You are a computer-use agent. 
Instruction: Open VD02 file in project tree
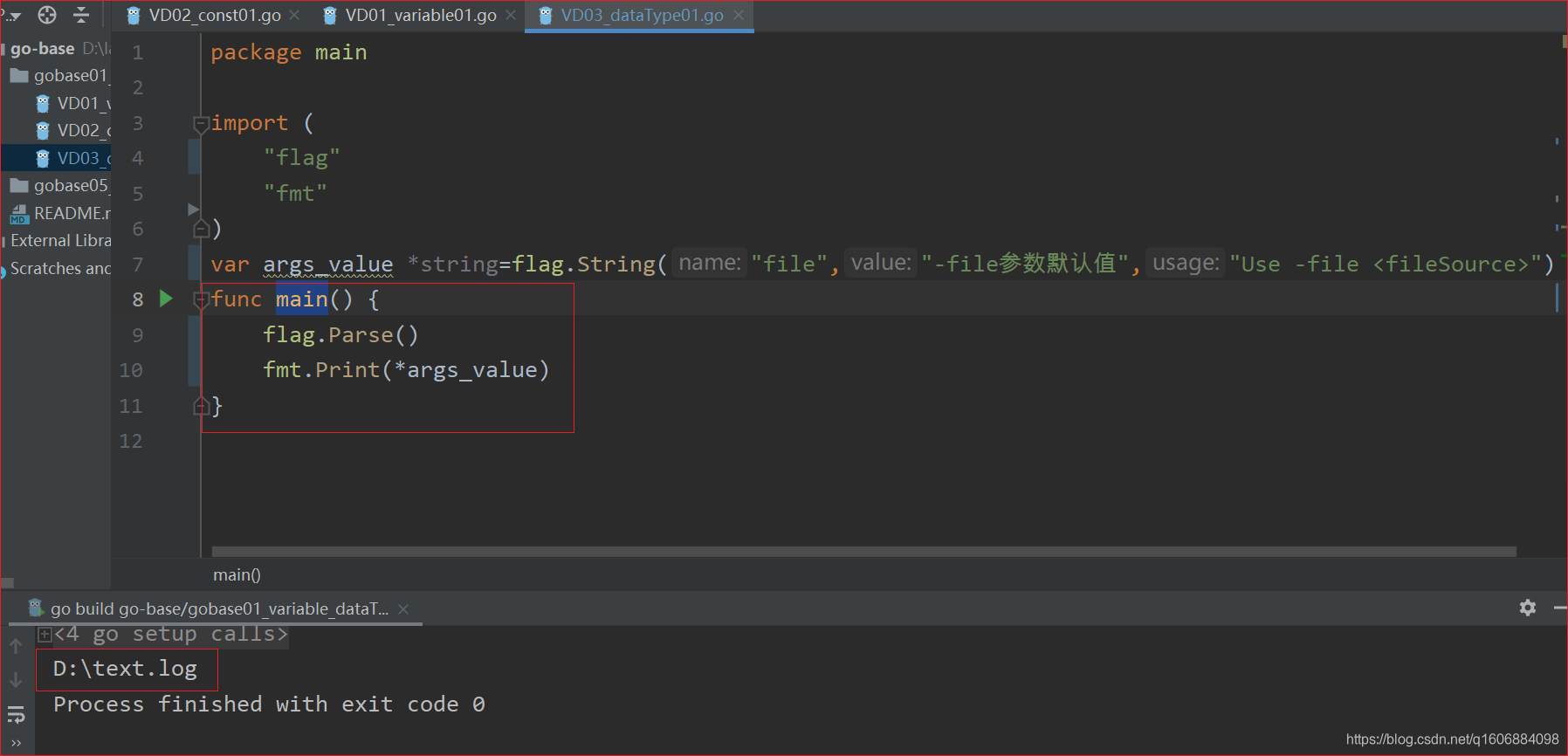point(73,130)
